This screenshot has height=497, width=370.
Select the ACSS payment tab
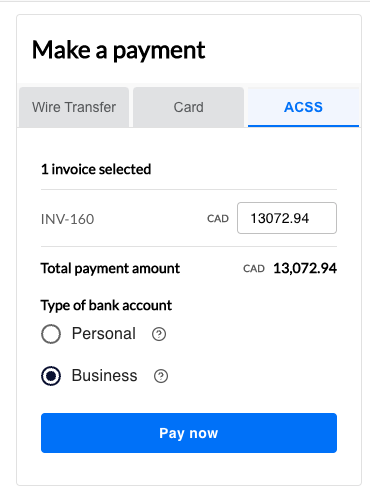(x=303, y=107)
